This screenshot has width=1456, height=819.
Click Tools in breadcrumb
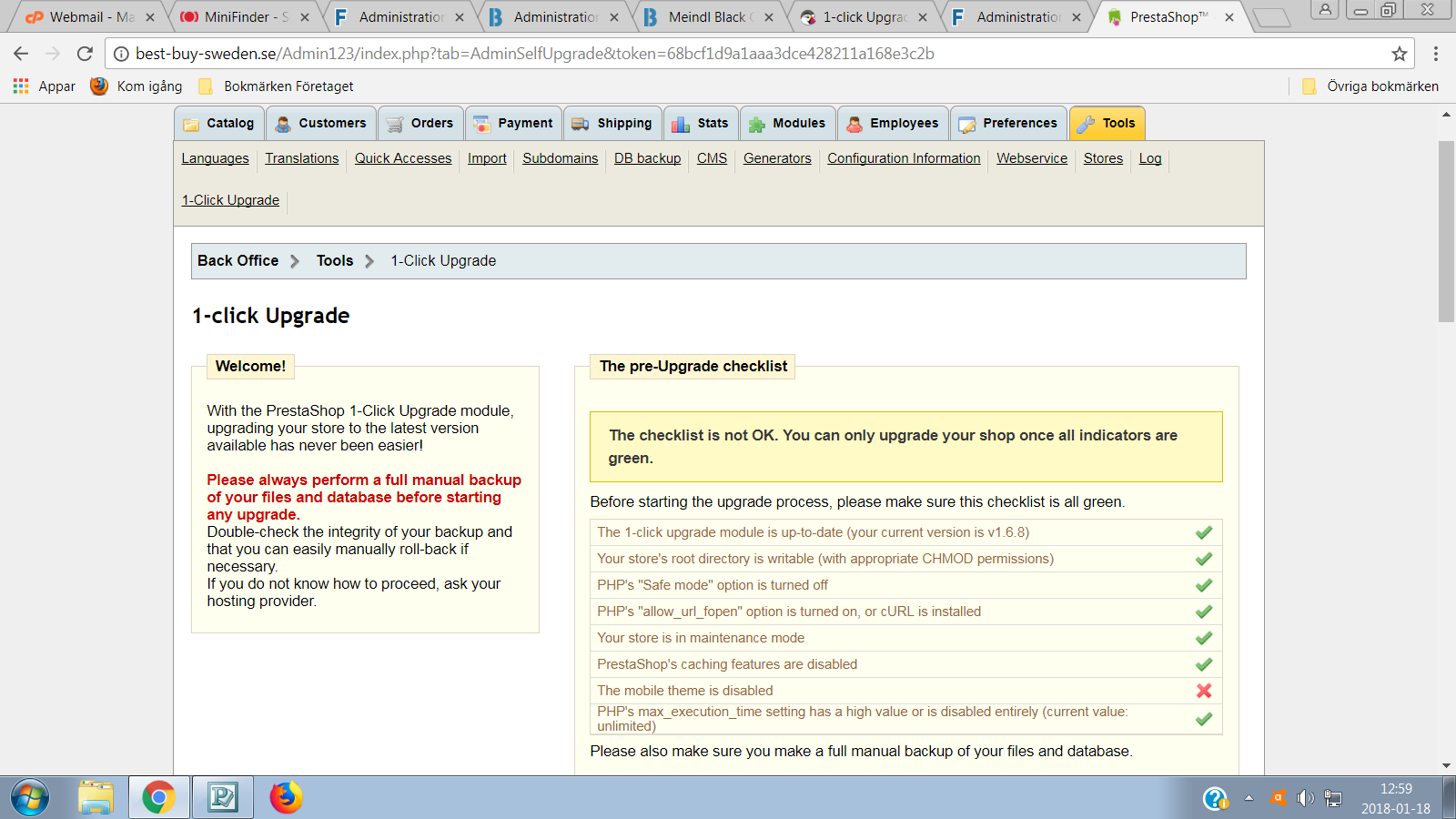point(335,260)
